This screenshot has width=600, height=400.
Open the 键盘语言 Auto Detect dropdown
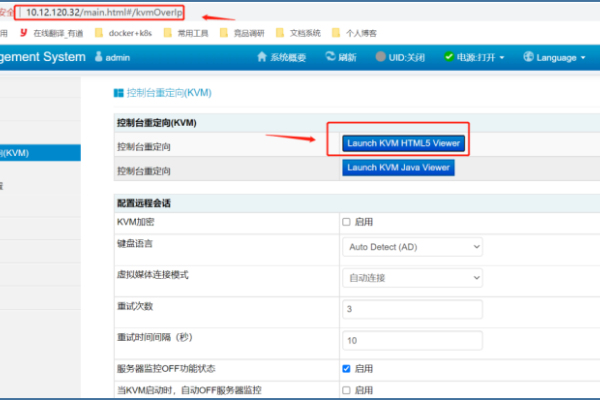tap(412, 245)
